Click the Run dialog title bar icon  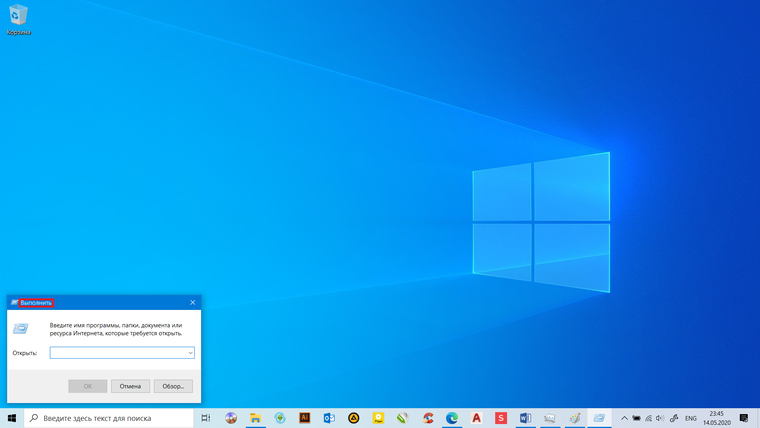(x=14, y=302)
